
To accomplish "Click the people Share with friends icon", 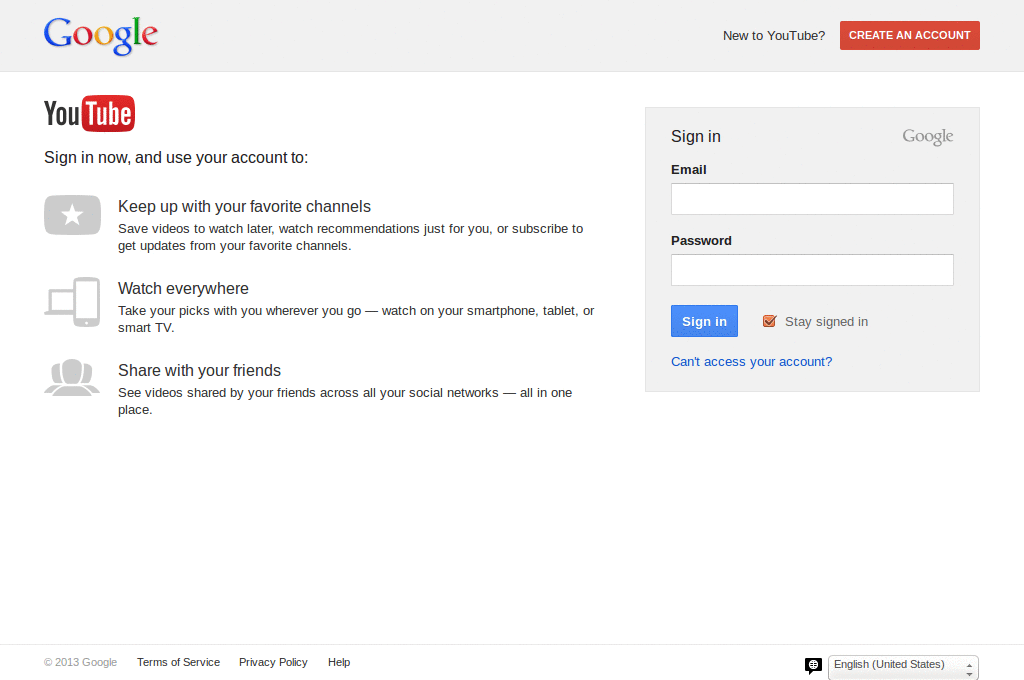I will click(72, 378).
